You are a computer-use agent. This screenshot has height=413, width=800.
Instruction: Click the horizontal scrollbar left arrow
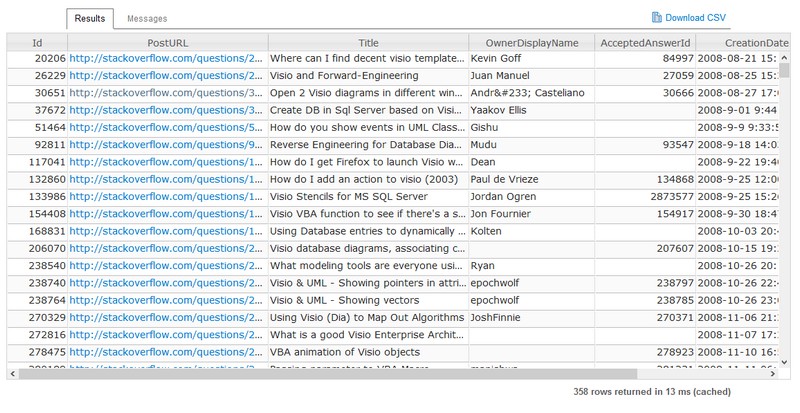(13, 373)
